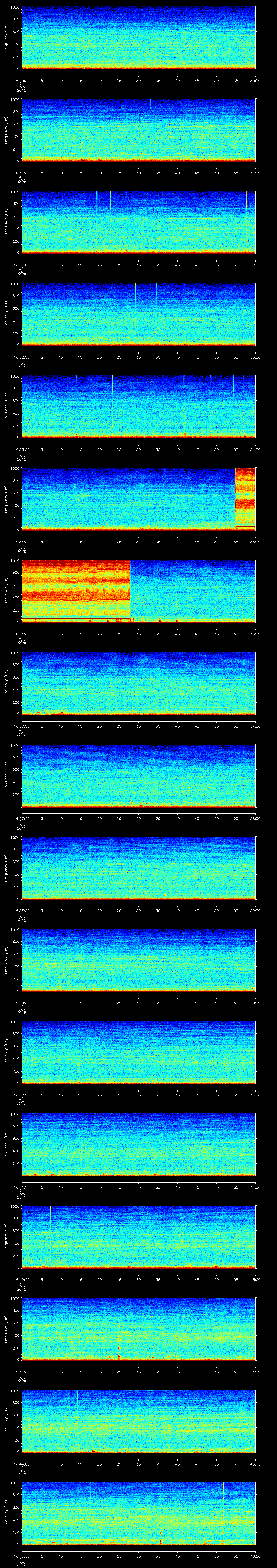Click the 16:36:00 start time label
This screenshot has width=277, height=1568.
click(x=22, y=726)
